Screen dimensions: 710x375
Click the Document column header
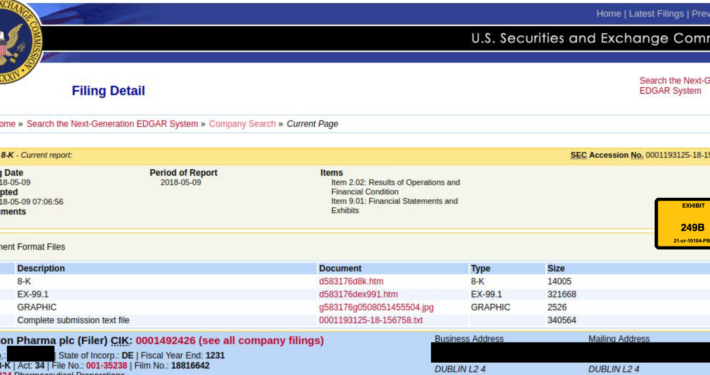[x=340, y=268]
